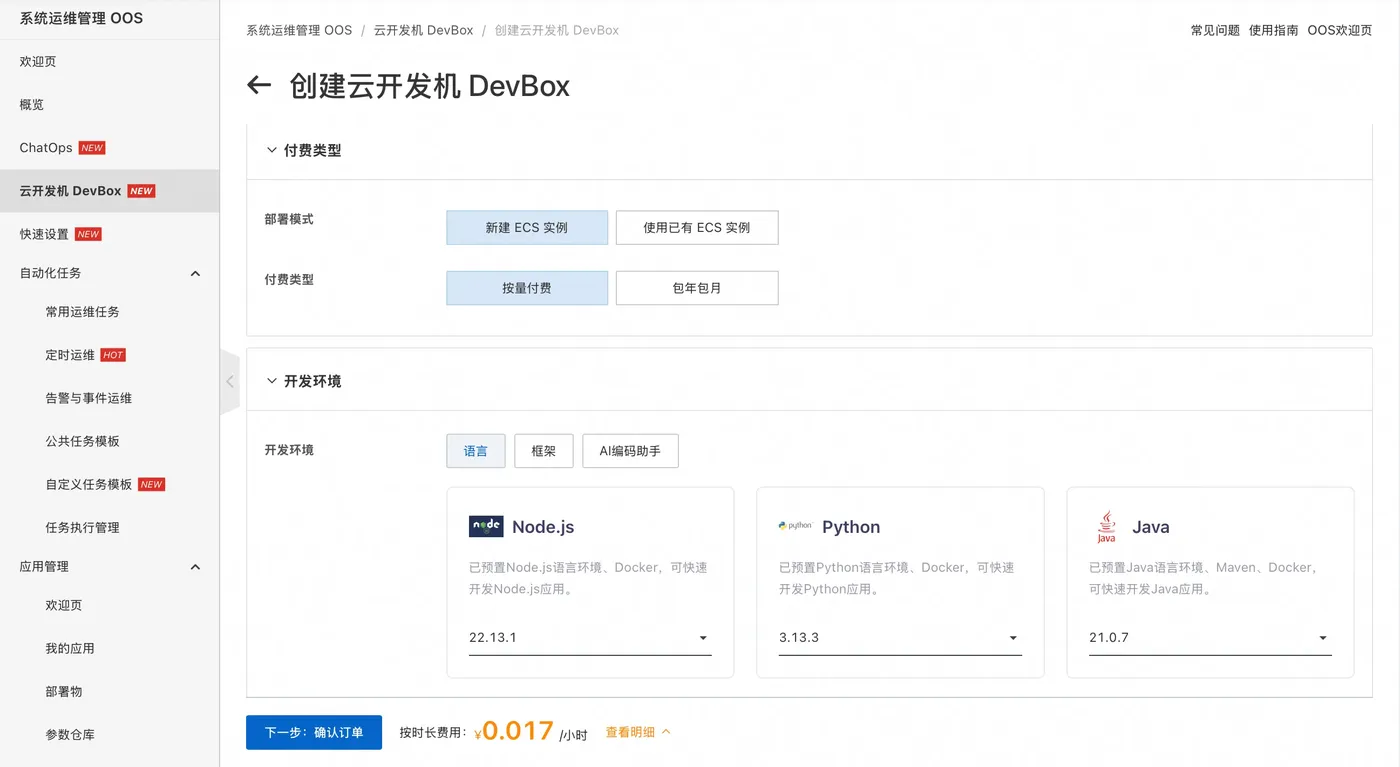Open 使用指南 link
This screenshot has width=1400, height=767.
(x=1273, y=30)
